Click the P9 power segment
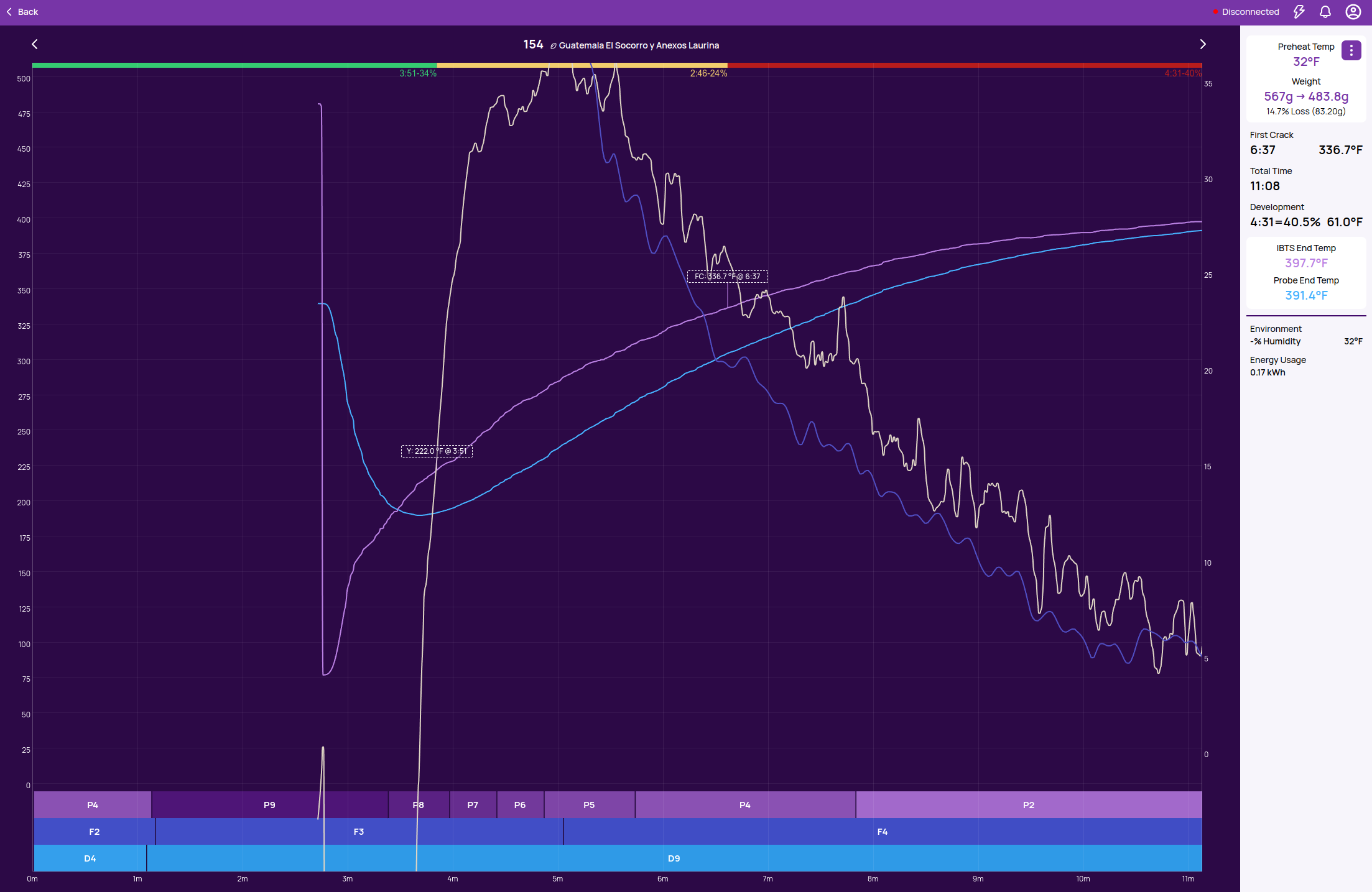The height and width of the screenshot is (892, 1372). tap(269, 805)
